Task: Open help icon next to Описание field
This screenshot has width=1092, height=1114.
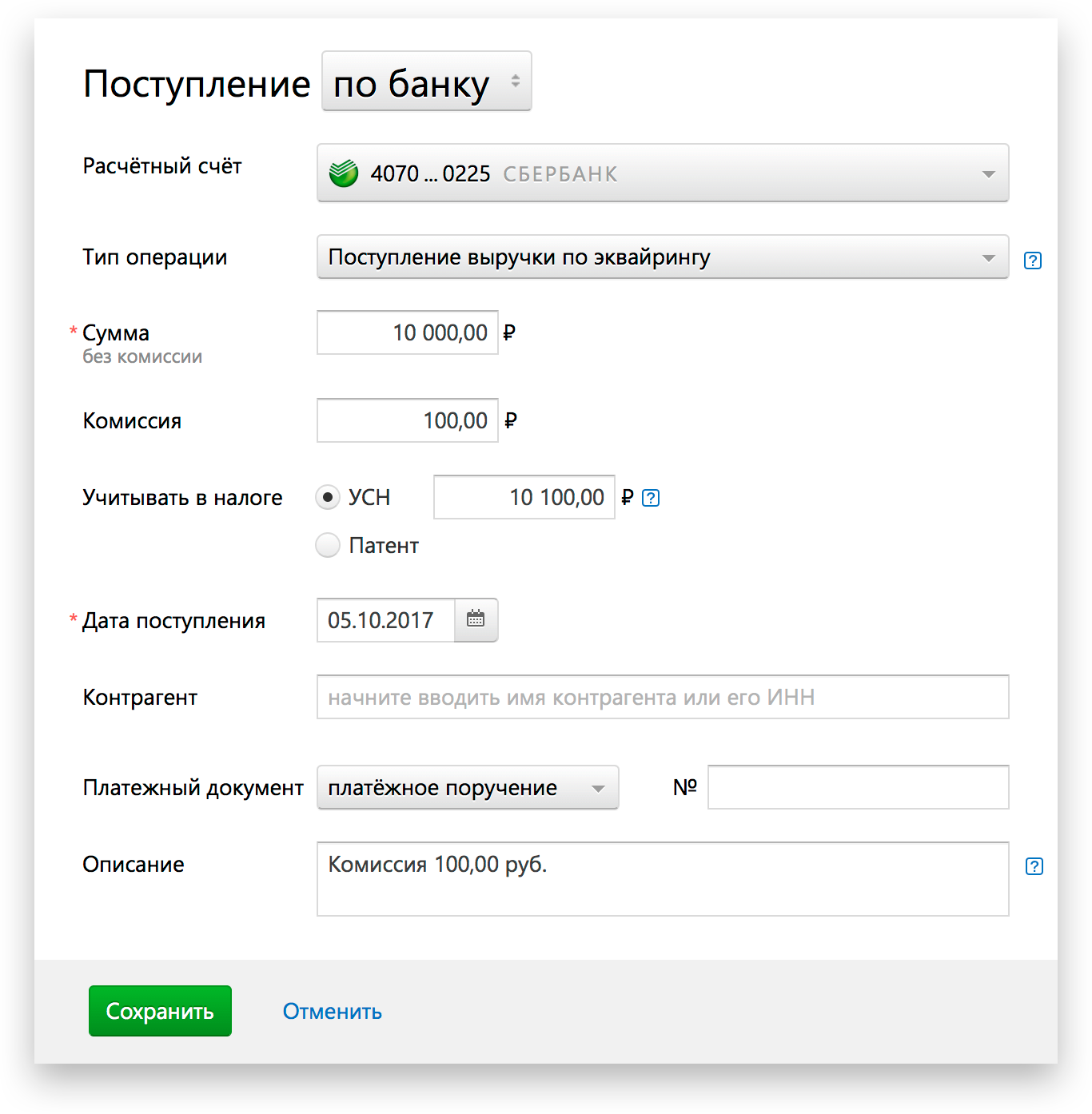Action: [1034, 866]
